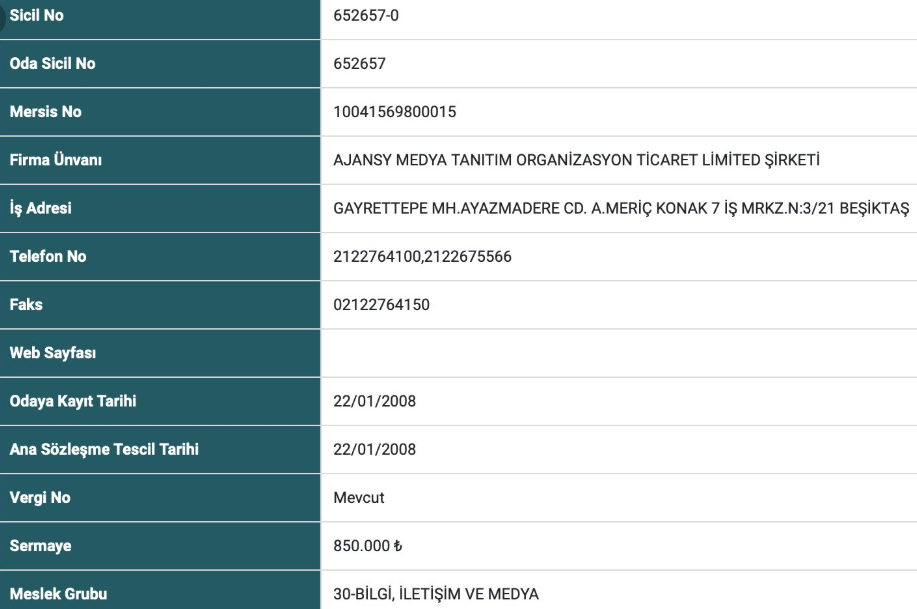This screenshot has width=917, height=609.
Task: Select the Odaya Kayıt Tarihi date value
Action: point(374,401)
